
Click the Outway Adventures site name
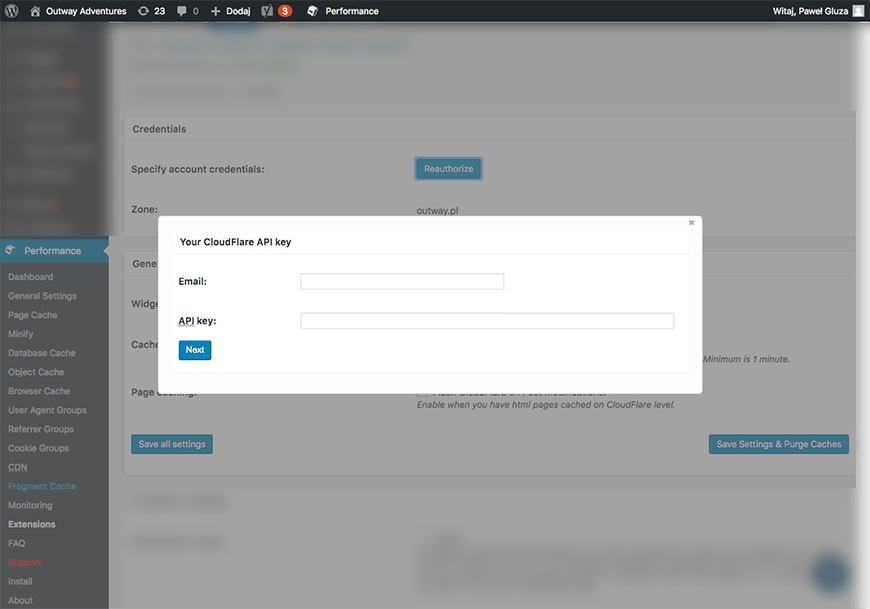coord(86,11)
